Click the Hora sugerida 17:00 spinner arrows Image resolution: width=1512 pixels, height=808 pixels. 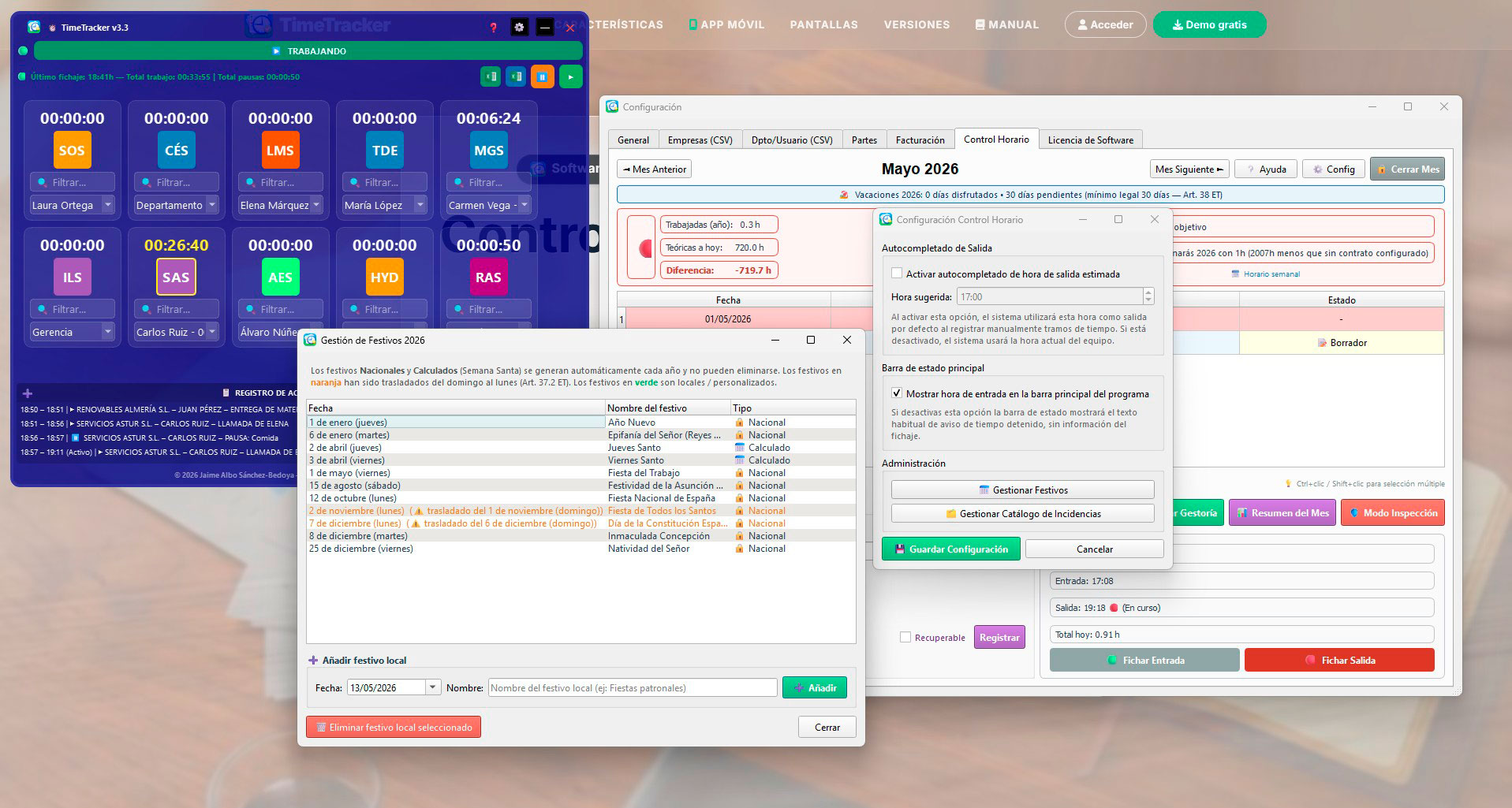[x=1148, y=296]
